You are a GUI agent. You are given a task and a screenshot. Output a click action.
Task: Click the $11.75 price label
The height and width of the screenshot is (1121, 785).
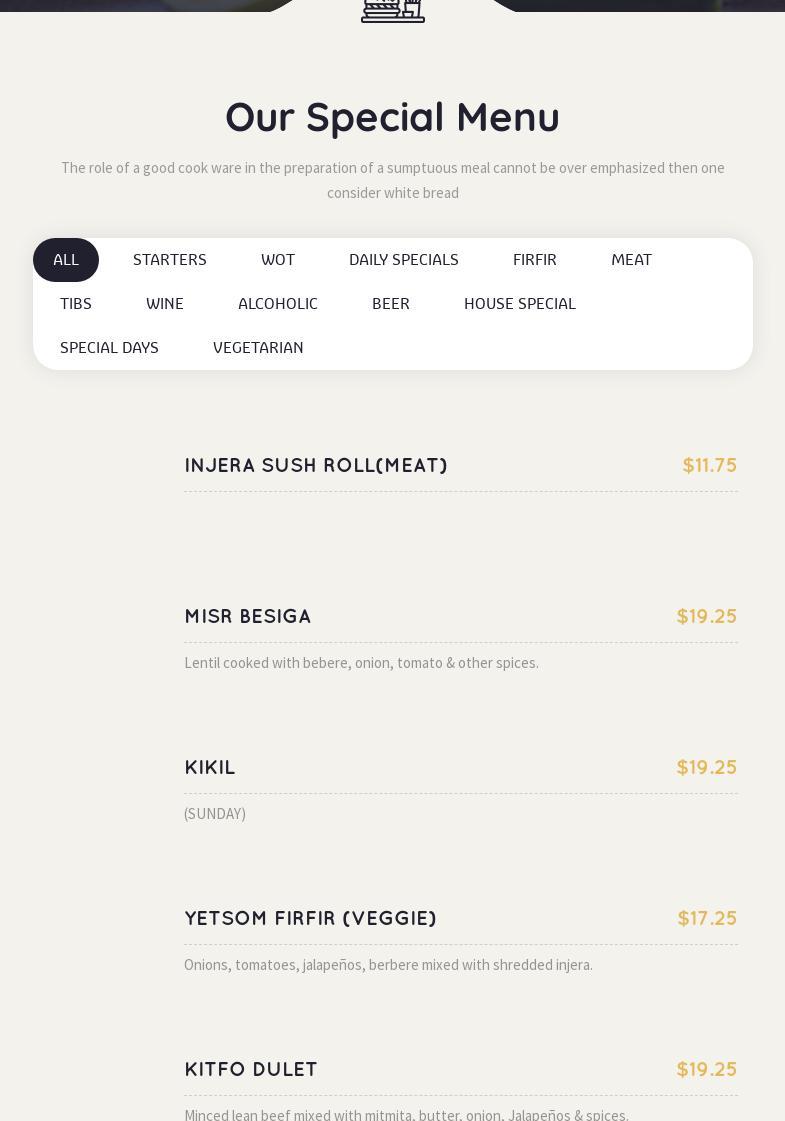709,465
